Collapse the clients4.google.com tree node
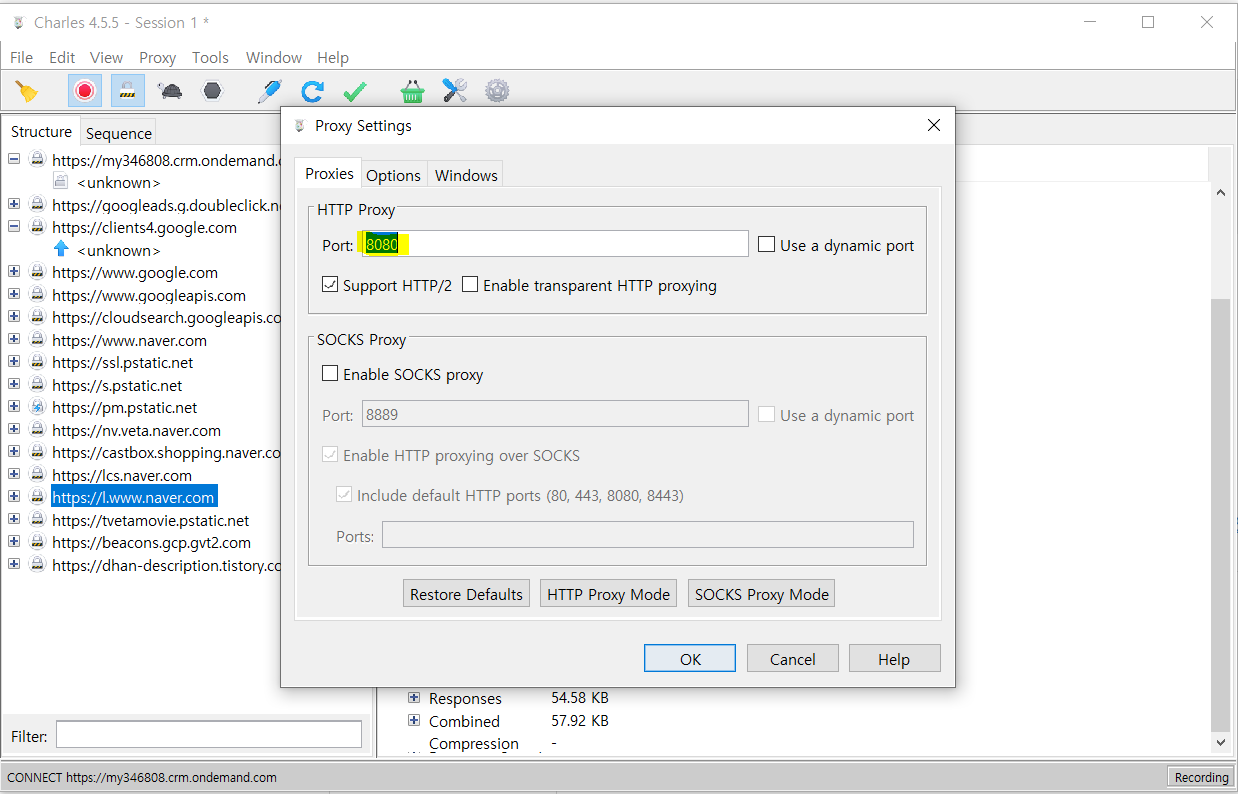The height and width of the screenshot is (794, 1238). click(14, 227)
